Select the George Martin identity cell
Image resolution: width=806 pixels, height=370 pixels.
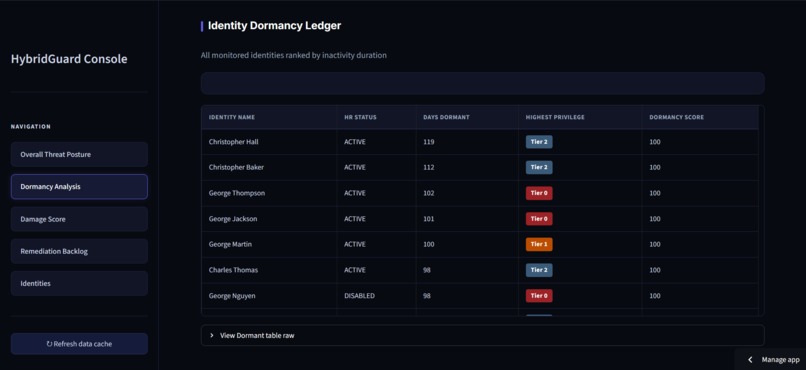269,245
